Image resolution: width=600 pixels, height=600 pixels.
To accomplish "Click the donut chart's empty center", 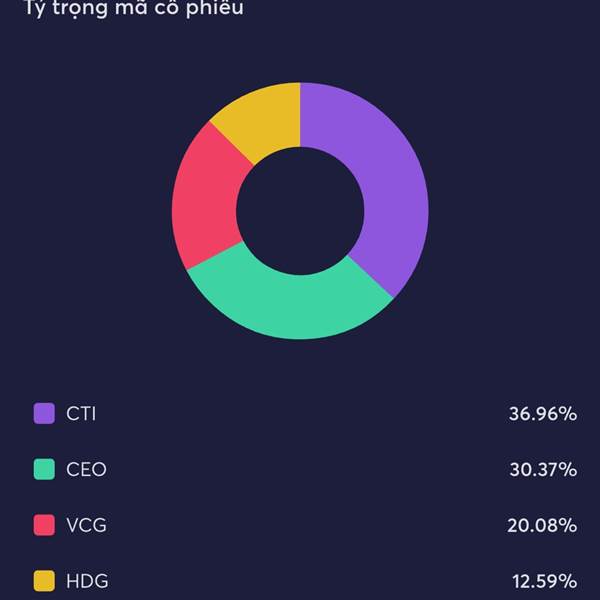I will point(300,211).
